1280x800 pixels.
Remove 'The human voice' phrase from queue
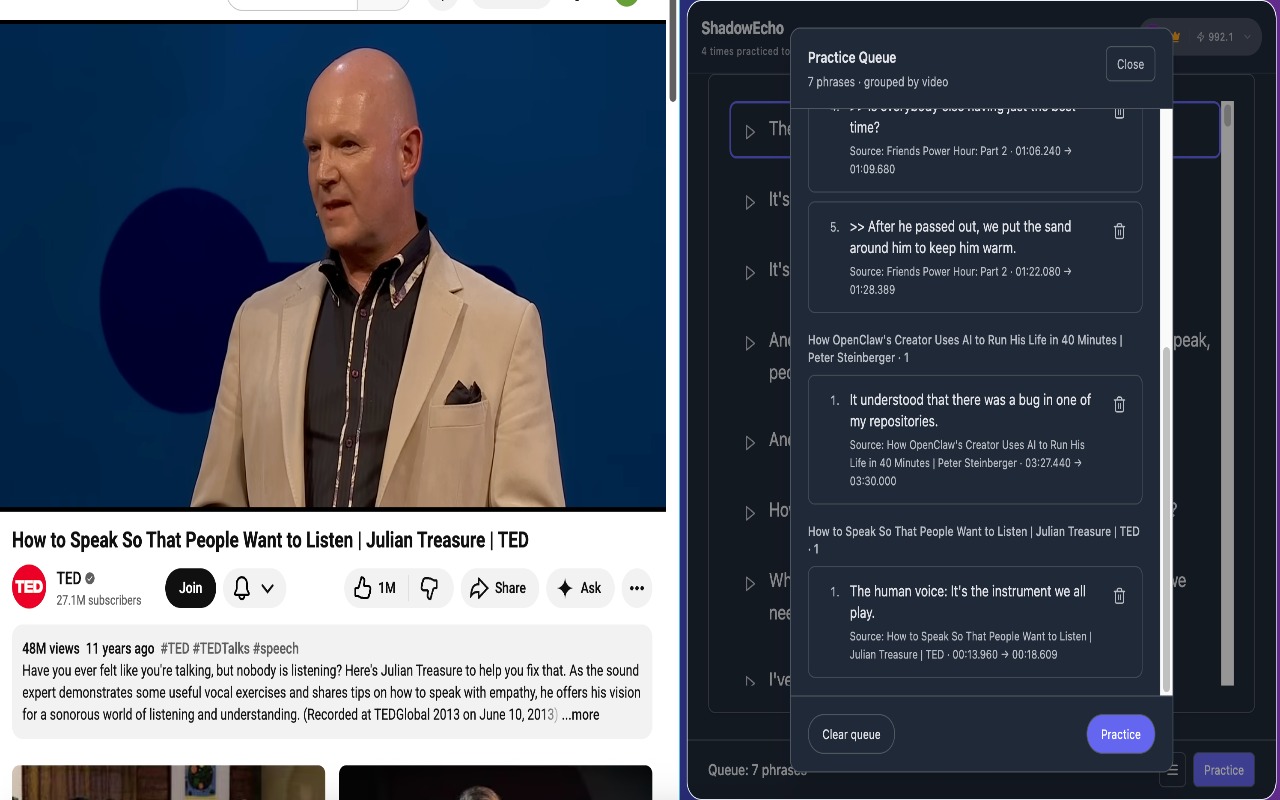1119,596
